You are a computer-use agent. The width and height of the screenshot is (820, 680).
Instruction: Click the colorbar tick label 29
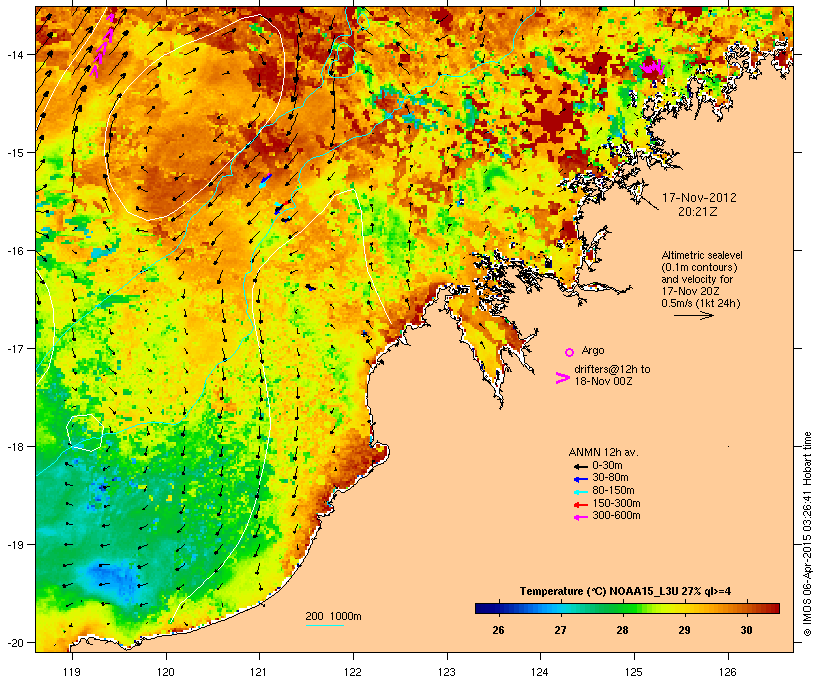[685, 630]
